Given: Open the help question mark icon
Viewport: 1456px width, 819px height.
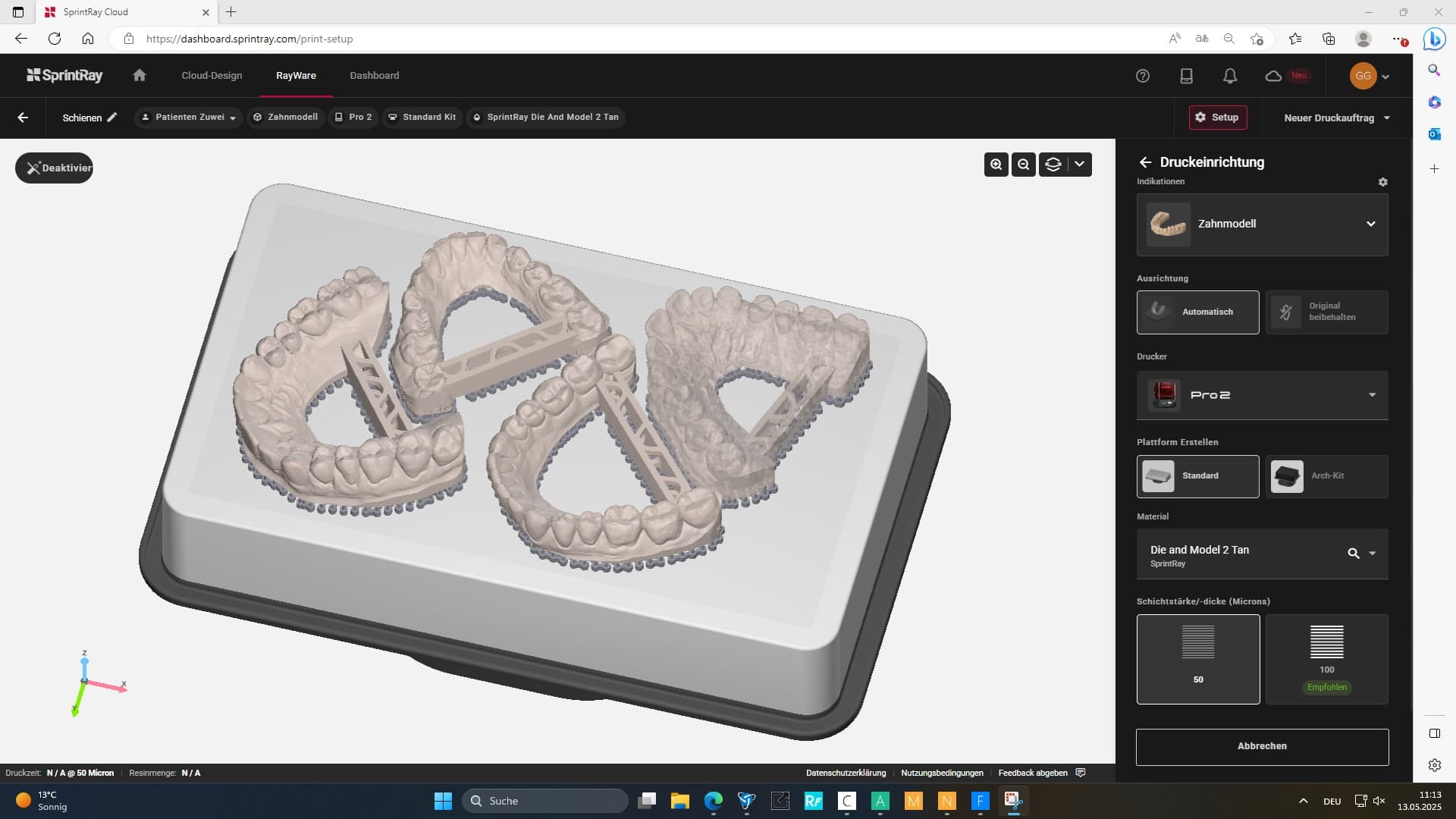Looking at the screenshot, I should click(x=1143, y=76).
